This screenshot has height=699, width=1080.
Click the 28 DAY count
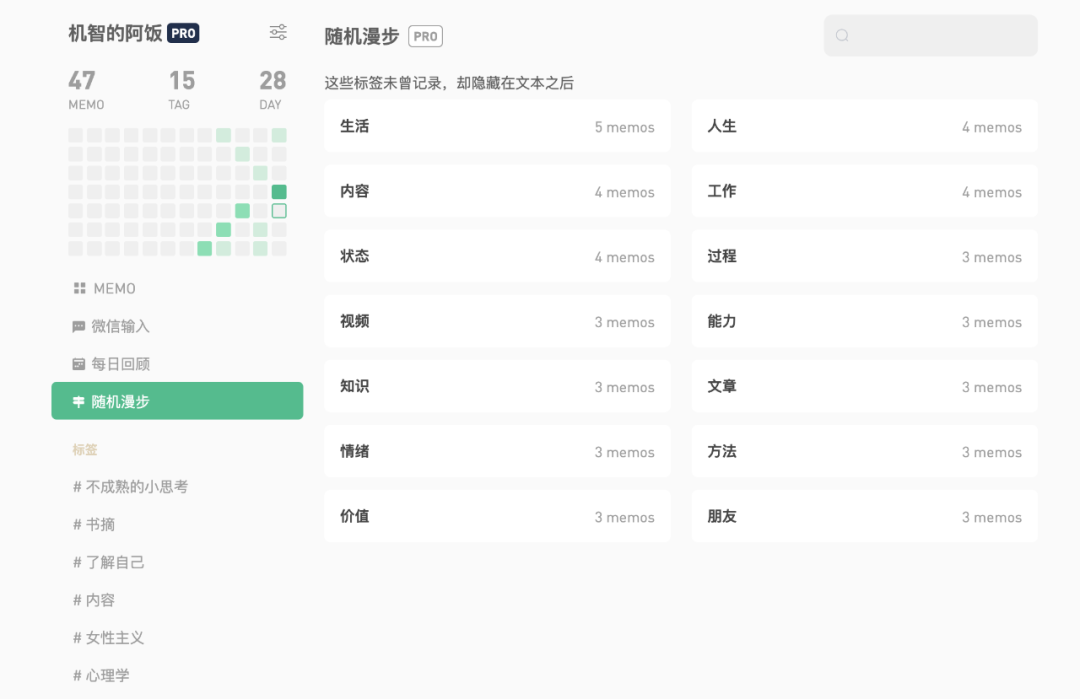(271, 90)
